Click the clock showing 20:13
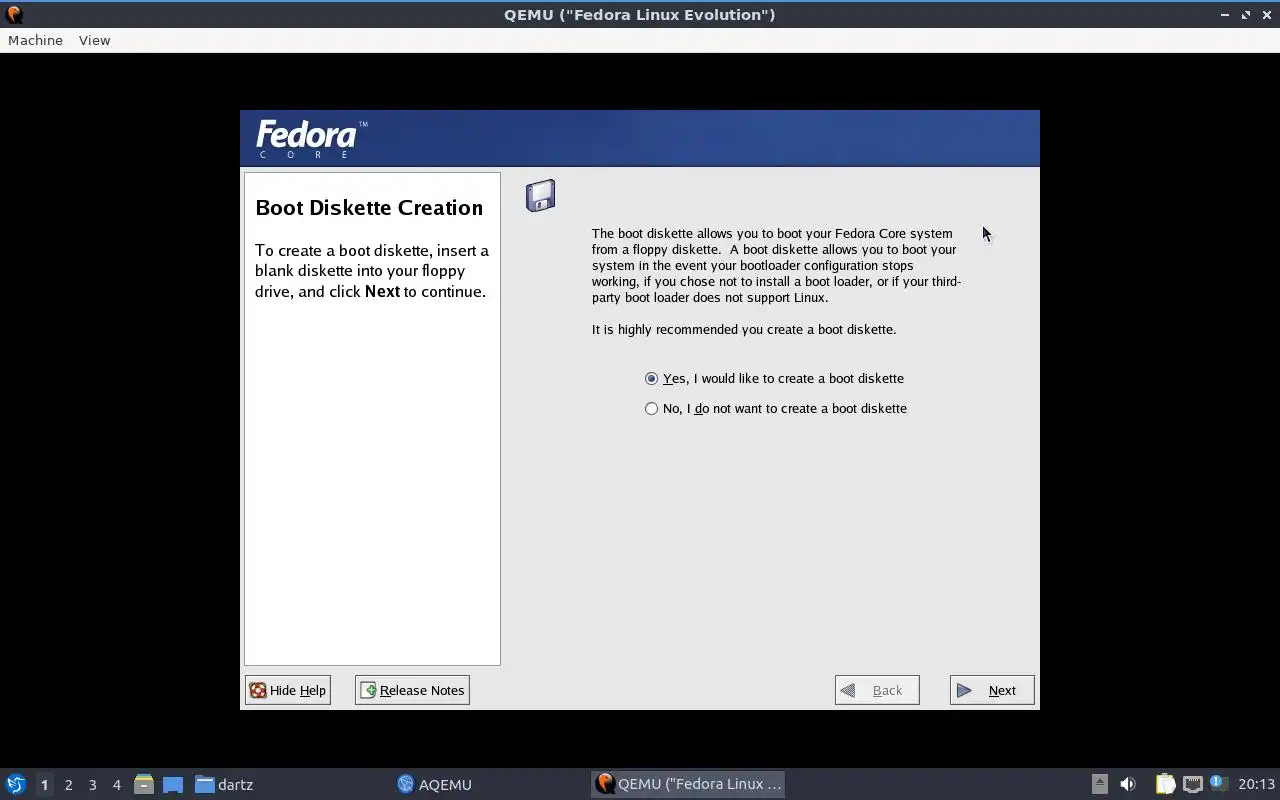Image resolution: width=1280 pixels, height=800 pixels. tap(1256, 784)
